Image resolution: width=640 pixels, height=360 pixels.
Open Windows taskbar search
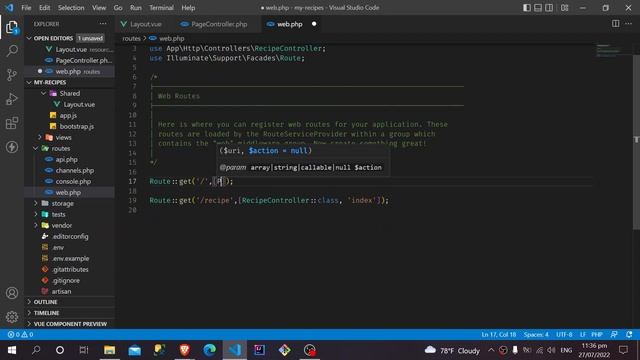36,350
